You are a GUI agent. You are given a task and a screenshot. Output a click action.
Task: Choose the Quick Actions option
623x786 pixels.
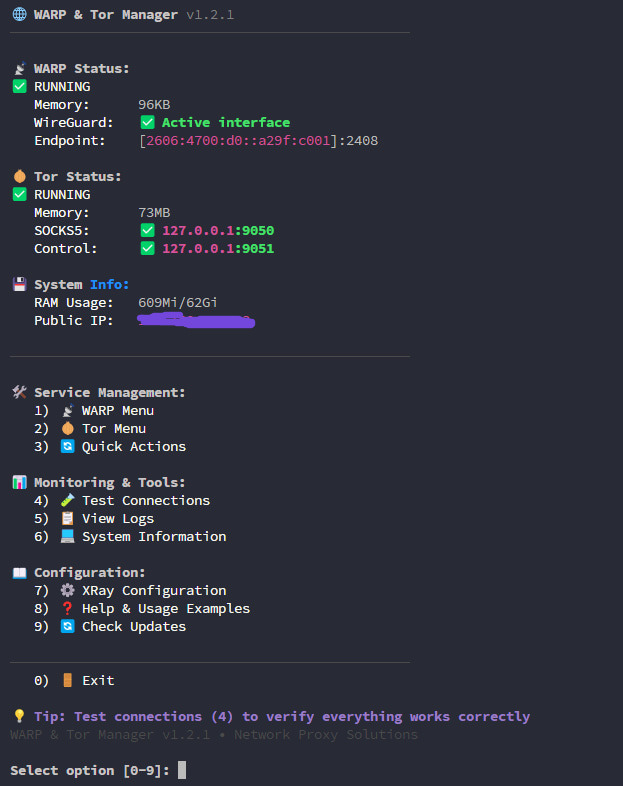(x=133, y=447)
